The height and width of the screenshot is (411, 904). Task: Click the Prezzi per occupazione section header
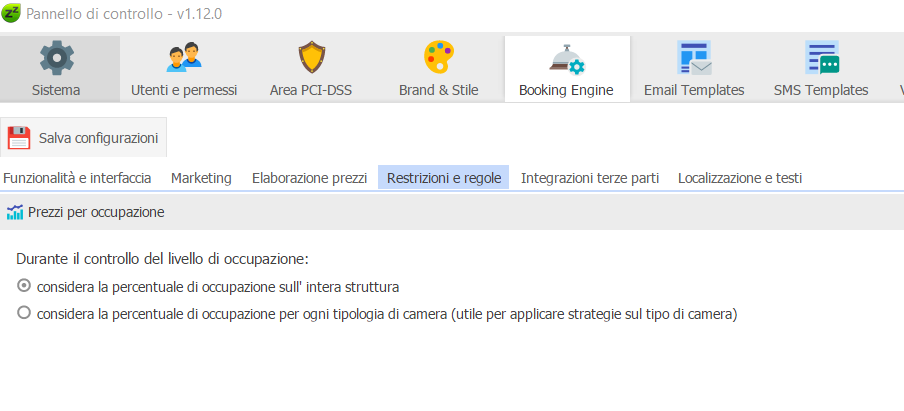[x=452, y=212]
